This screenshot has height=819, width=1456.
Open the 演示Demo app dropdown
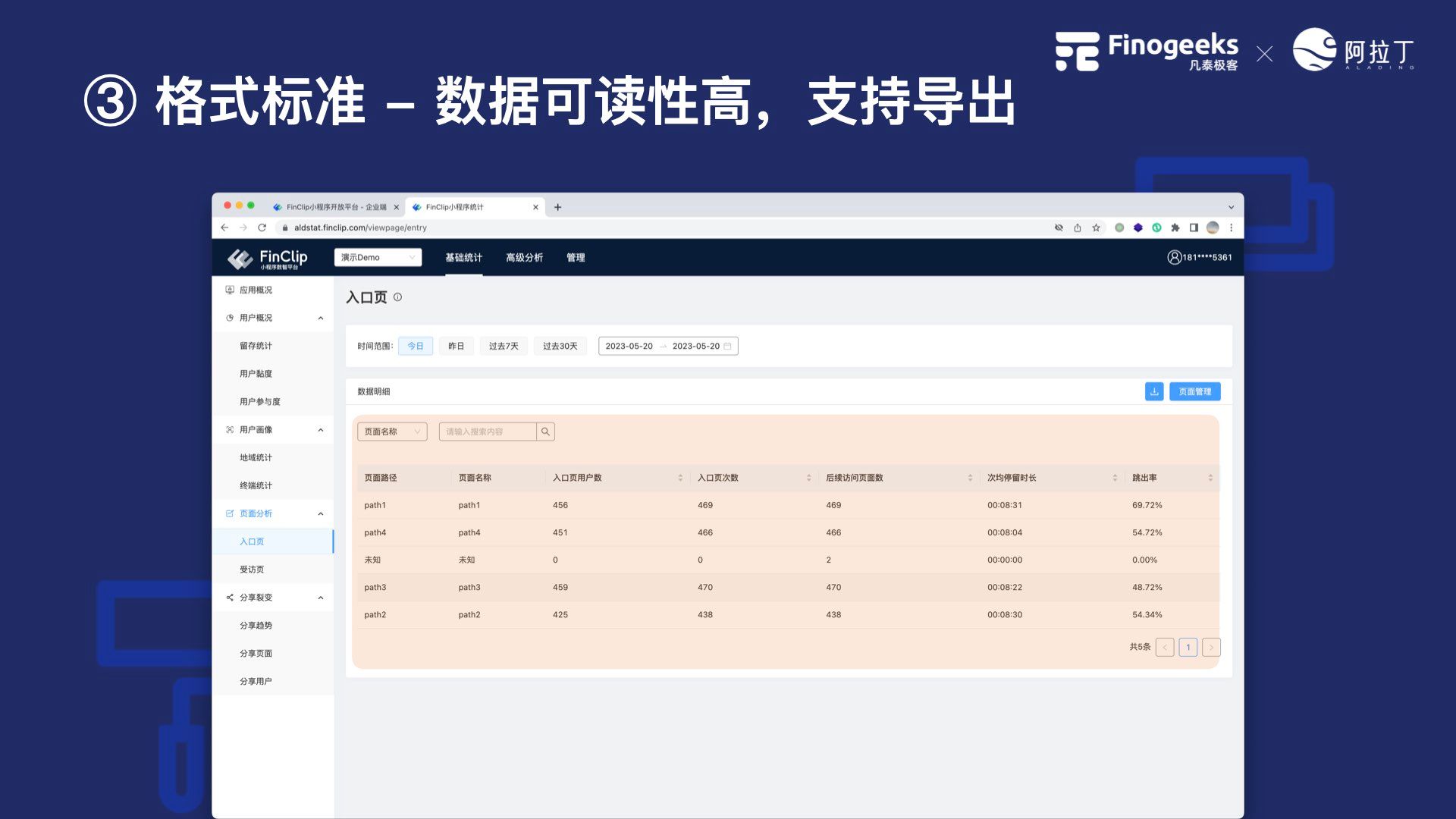click(x=378, y=257)
